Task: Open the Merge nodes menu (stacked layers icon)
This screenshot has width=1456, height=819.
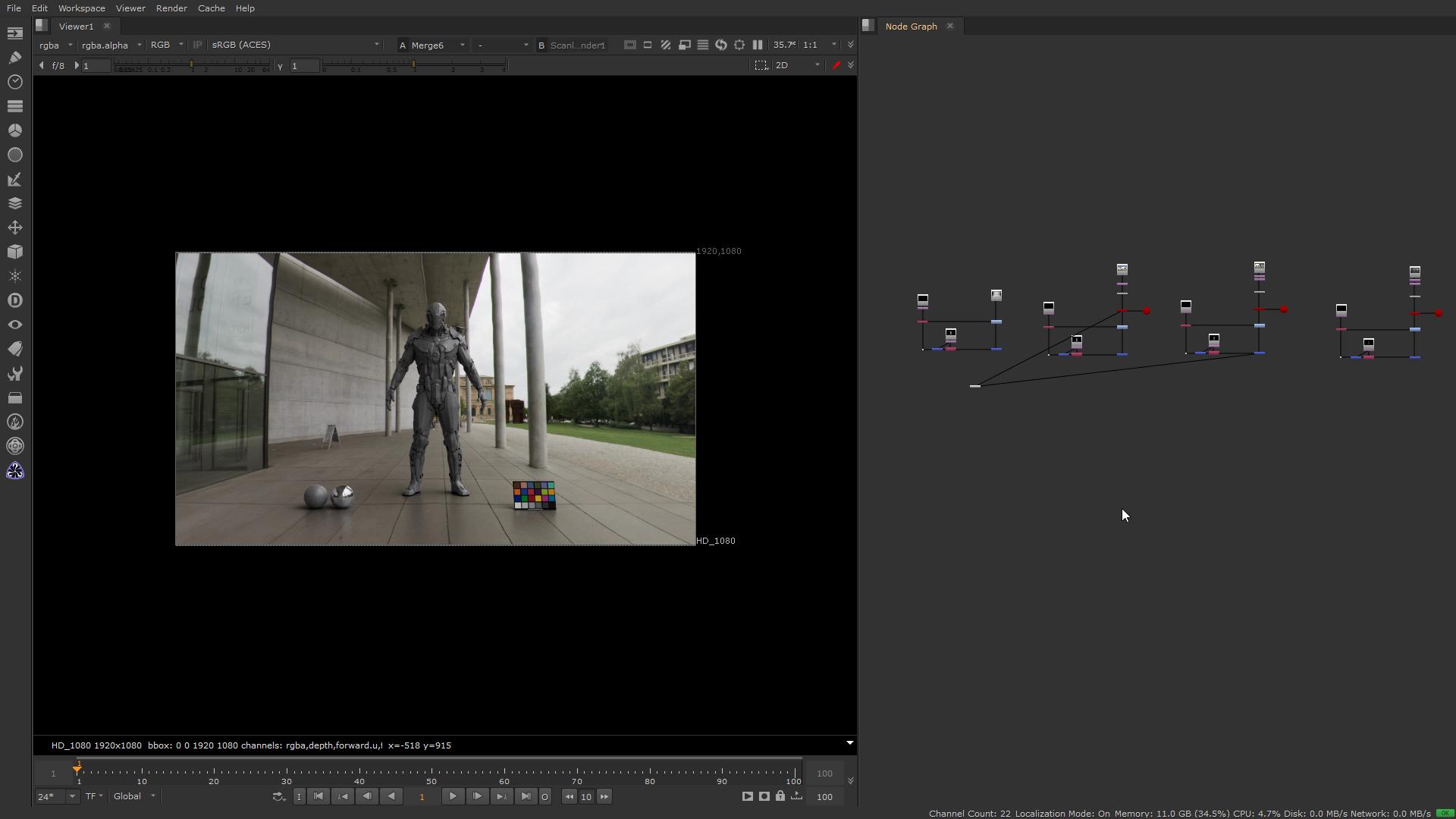Action: click(x=14, y=203)
